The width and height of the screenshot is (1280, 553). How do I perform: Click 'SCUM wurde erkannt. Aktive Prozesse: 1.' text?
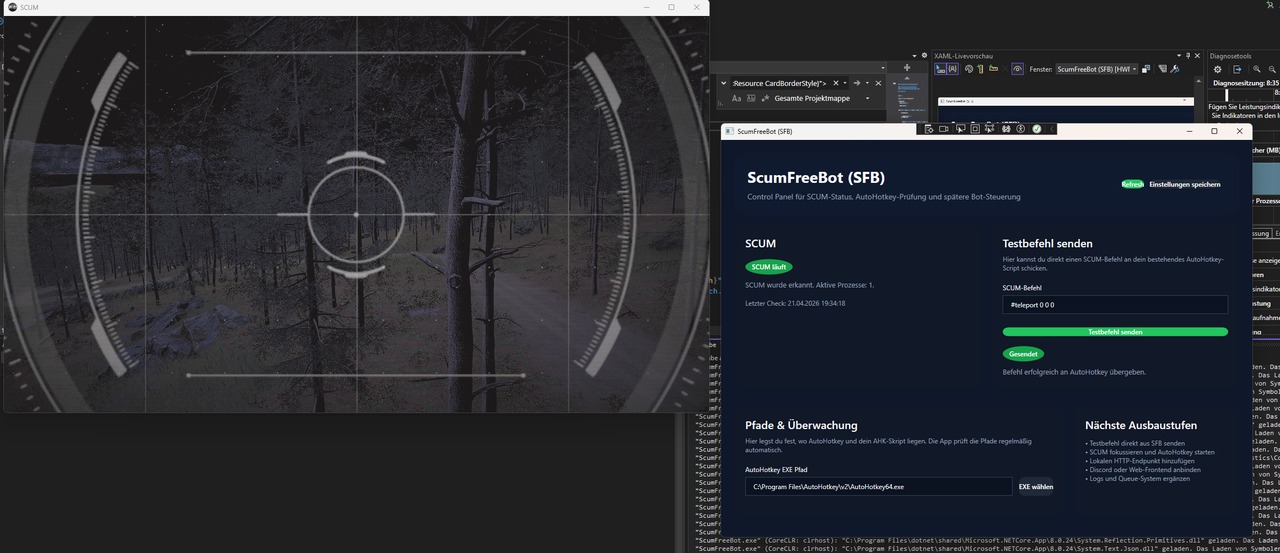tap(809, 285)
